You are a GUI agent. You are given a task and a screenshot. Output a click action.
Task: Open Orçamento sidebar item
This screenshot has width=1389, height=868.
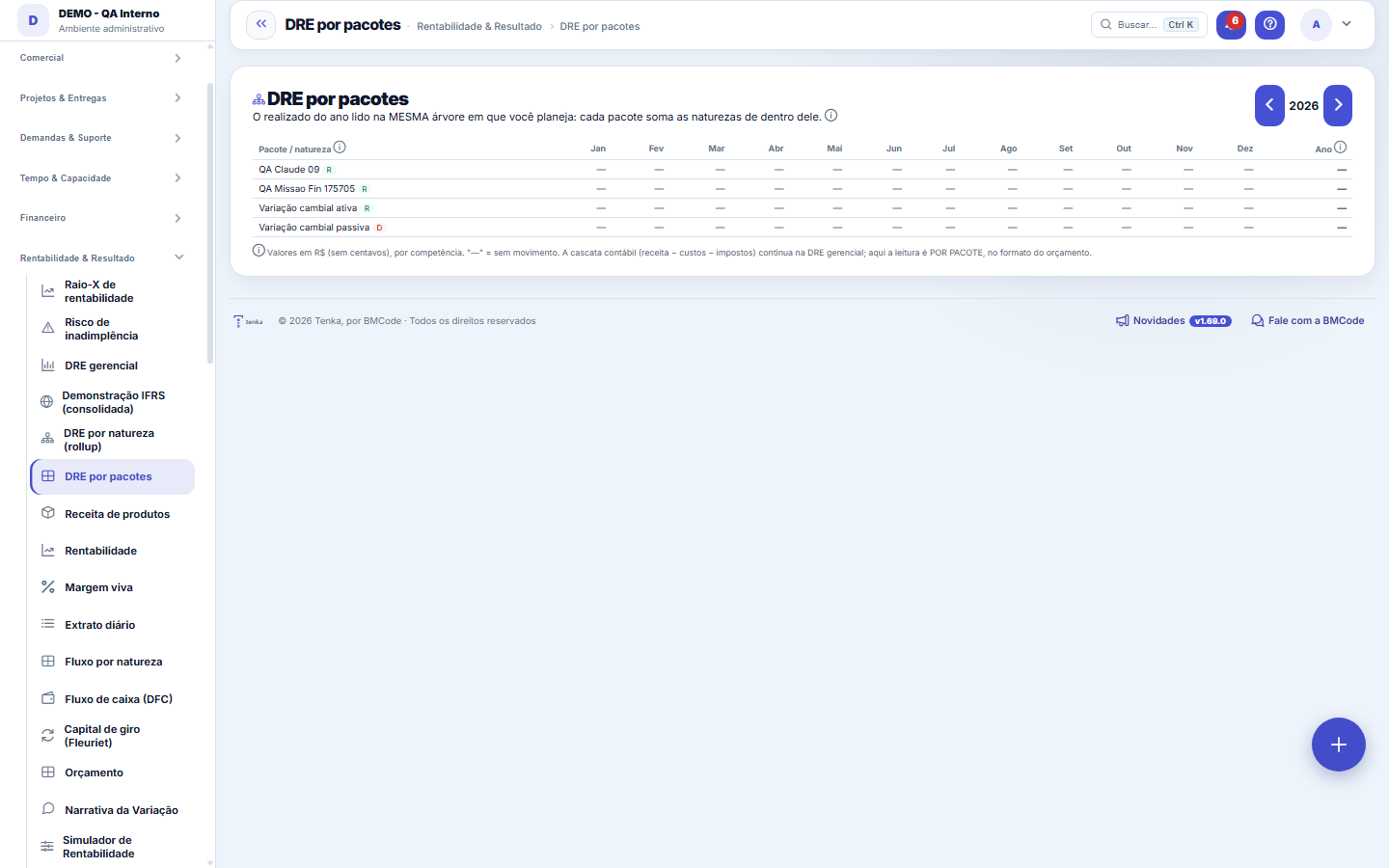[x=112, y=773]
